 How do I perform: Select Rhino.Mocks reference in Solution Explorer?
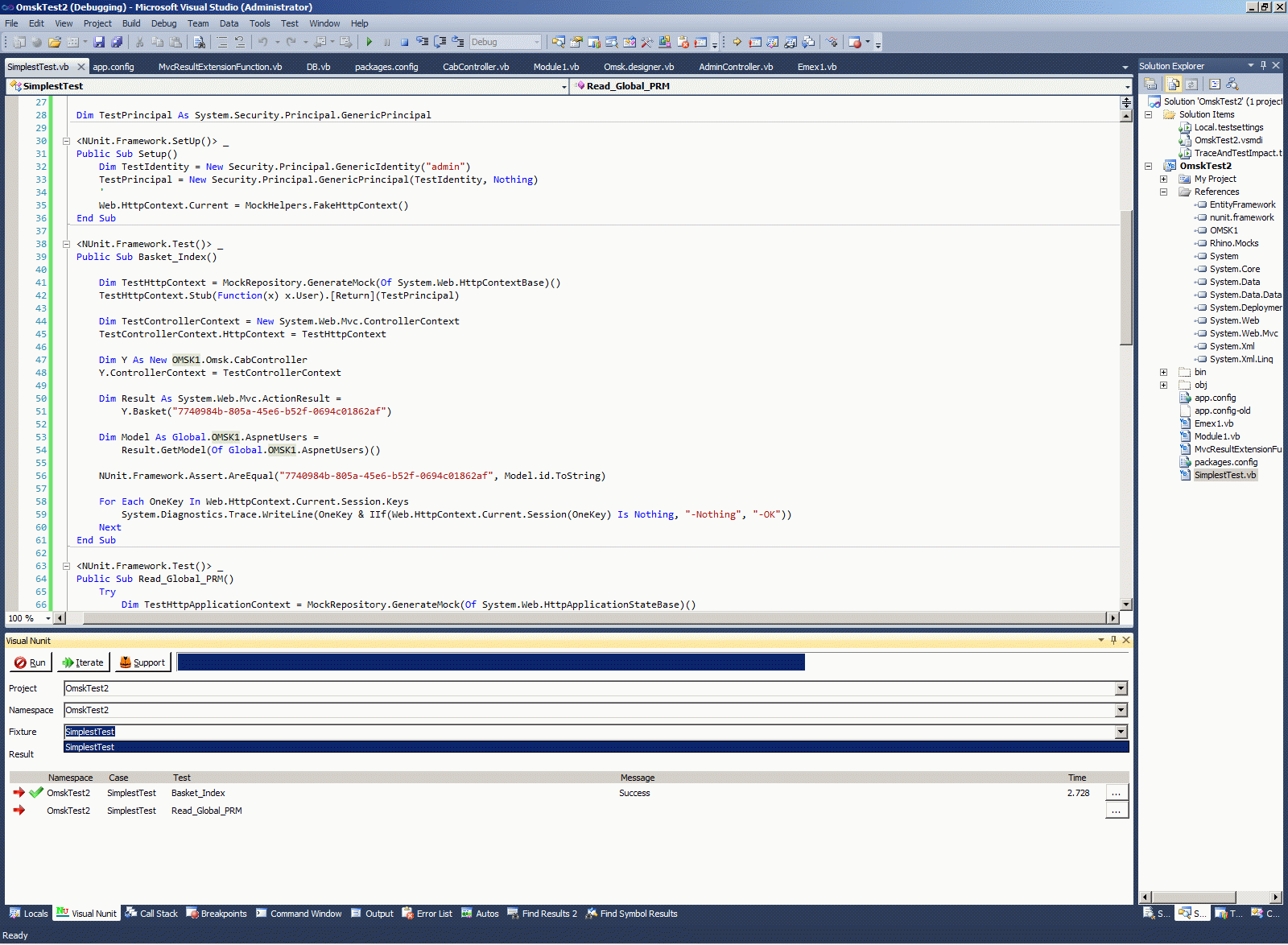pyautogui.click(x=1233, y=243)
